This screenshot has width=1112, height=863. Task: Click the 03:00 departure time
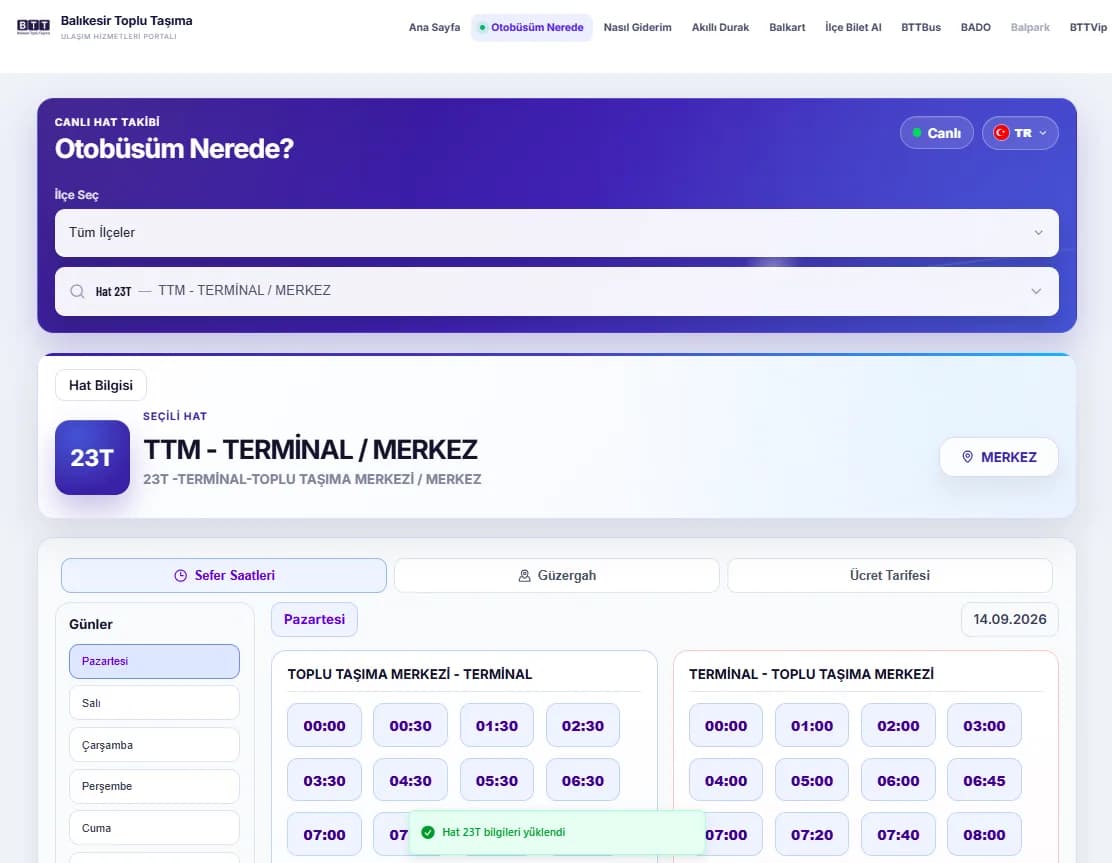click(x=984, y=725)
